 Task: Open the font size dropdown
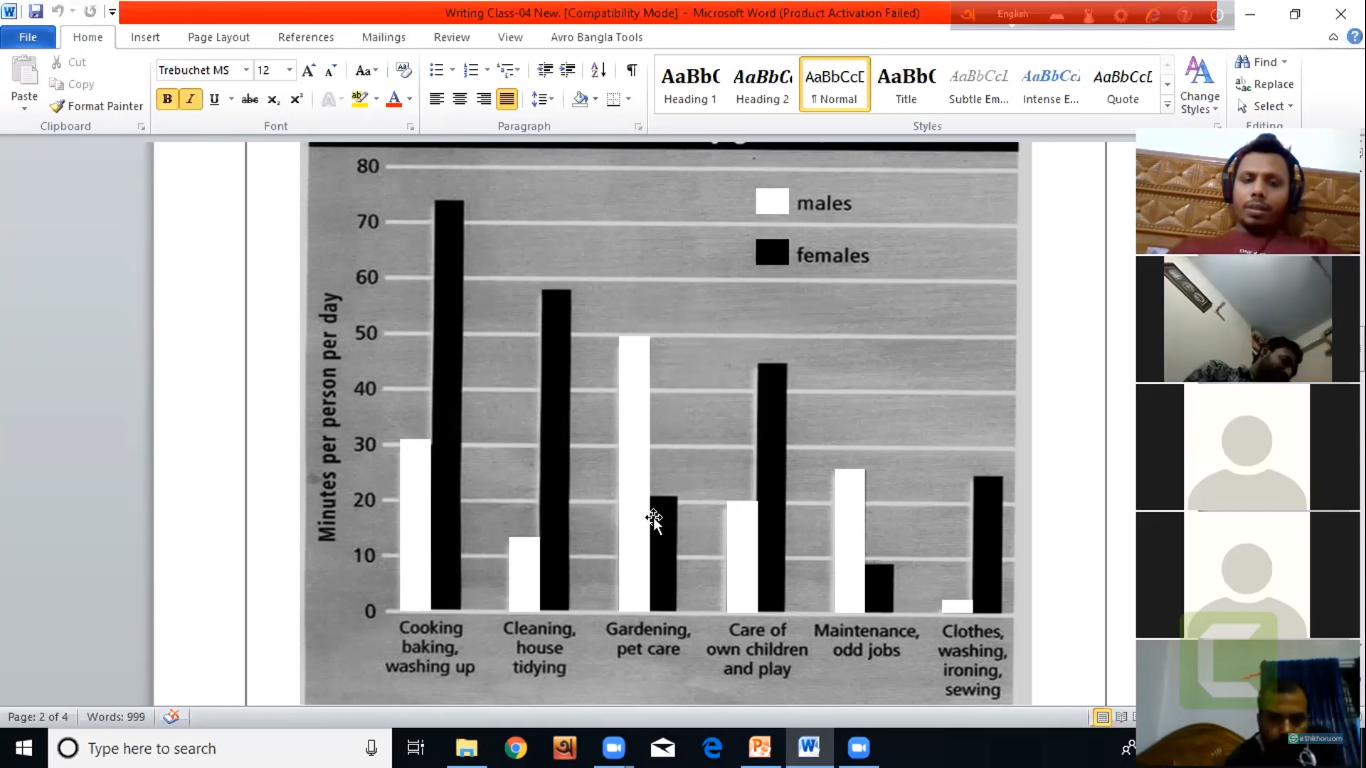[289, 70]
